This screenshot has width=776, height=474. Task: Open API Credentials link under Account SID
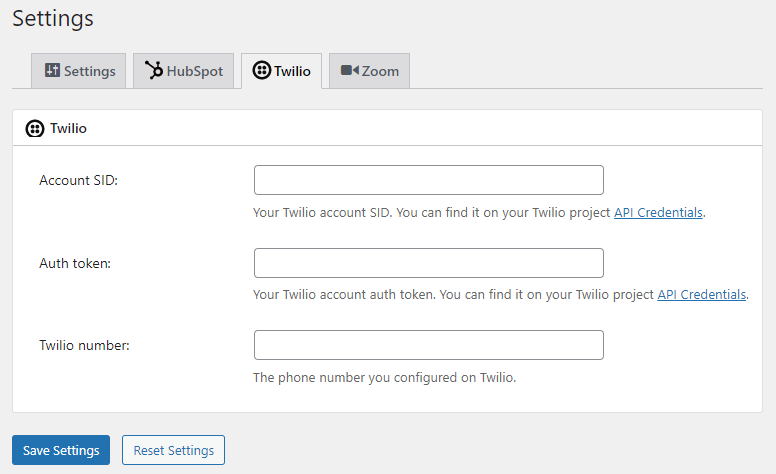pyautogui.click(x=658, y=213)
